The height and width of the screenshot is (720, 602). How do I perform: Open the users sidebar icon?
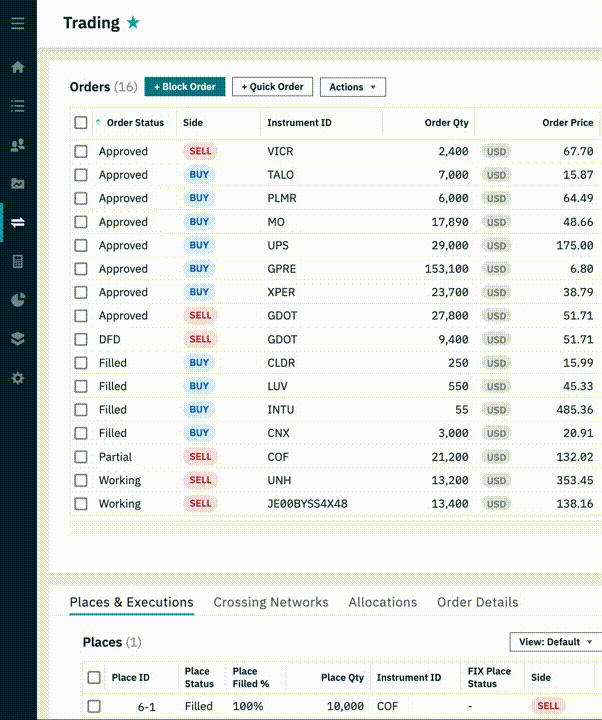17,145
